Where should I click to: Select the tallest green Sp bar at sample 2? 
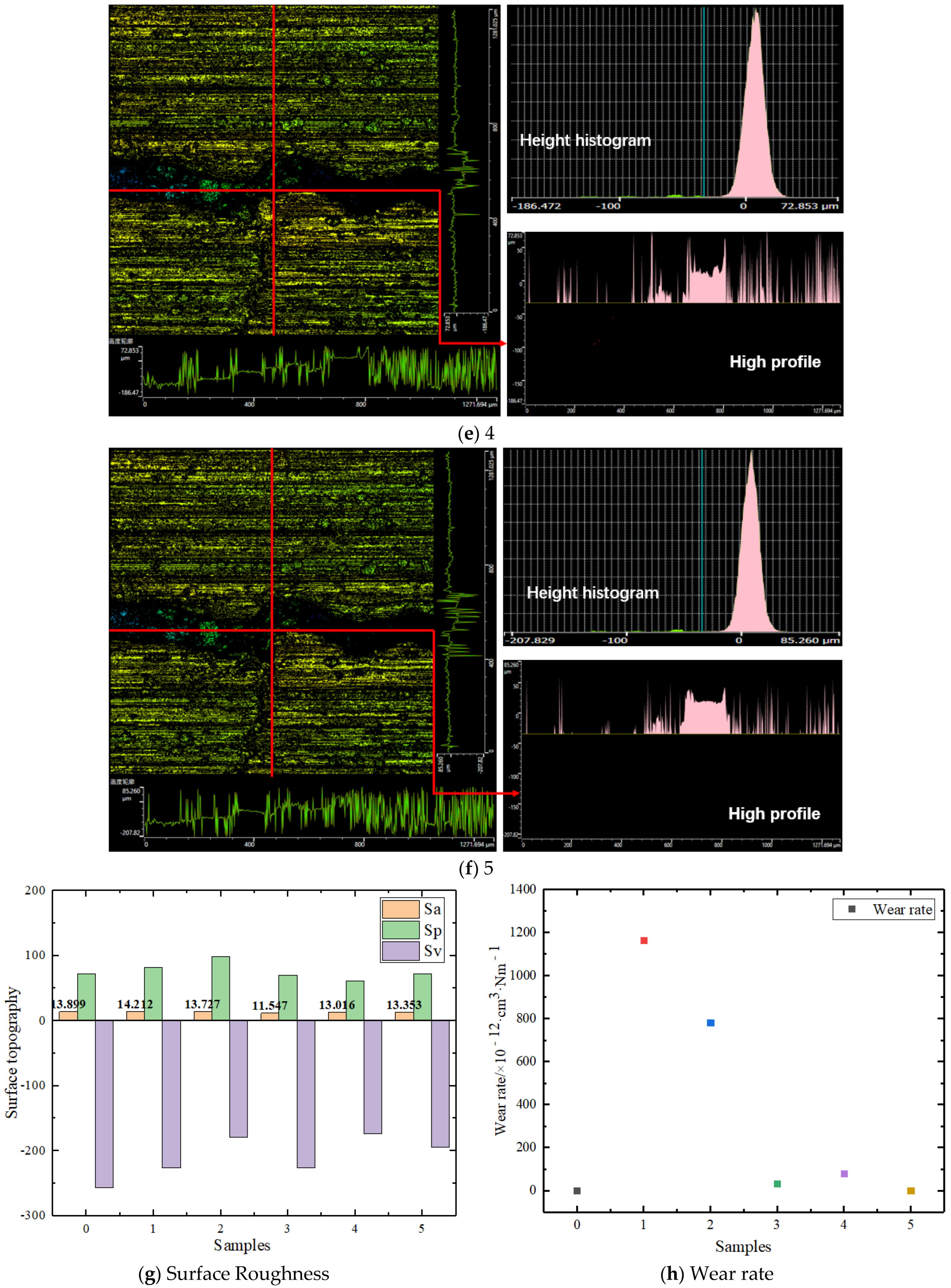click(221, 988)
